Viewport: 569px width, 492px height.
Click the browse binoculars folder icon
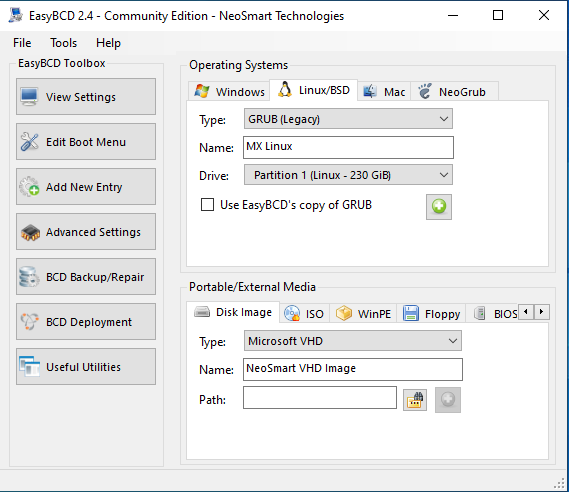pyautogui.click(x=415, y=400)
